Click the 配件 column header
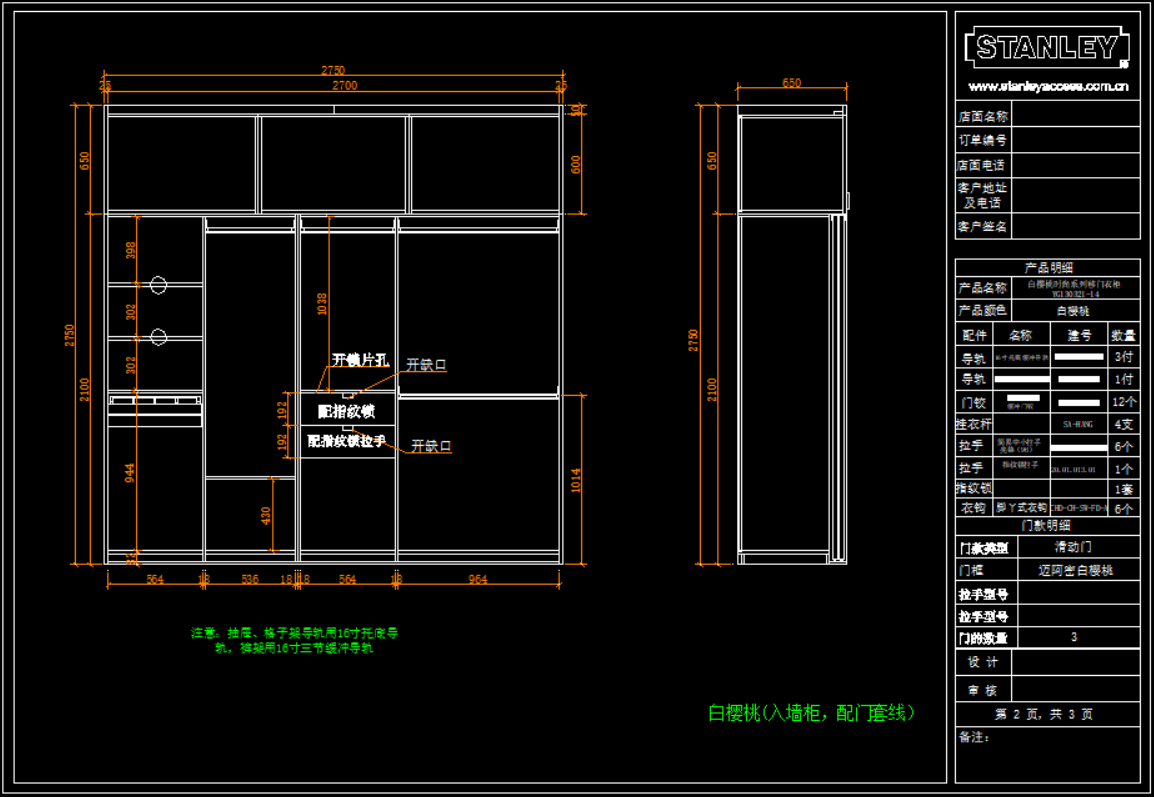The height and width of the screenshot is (797, 1154). point(974,336)
